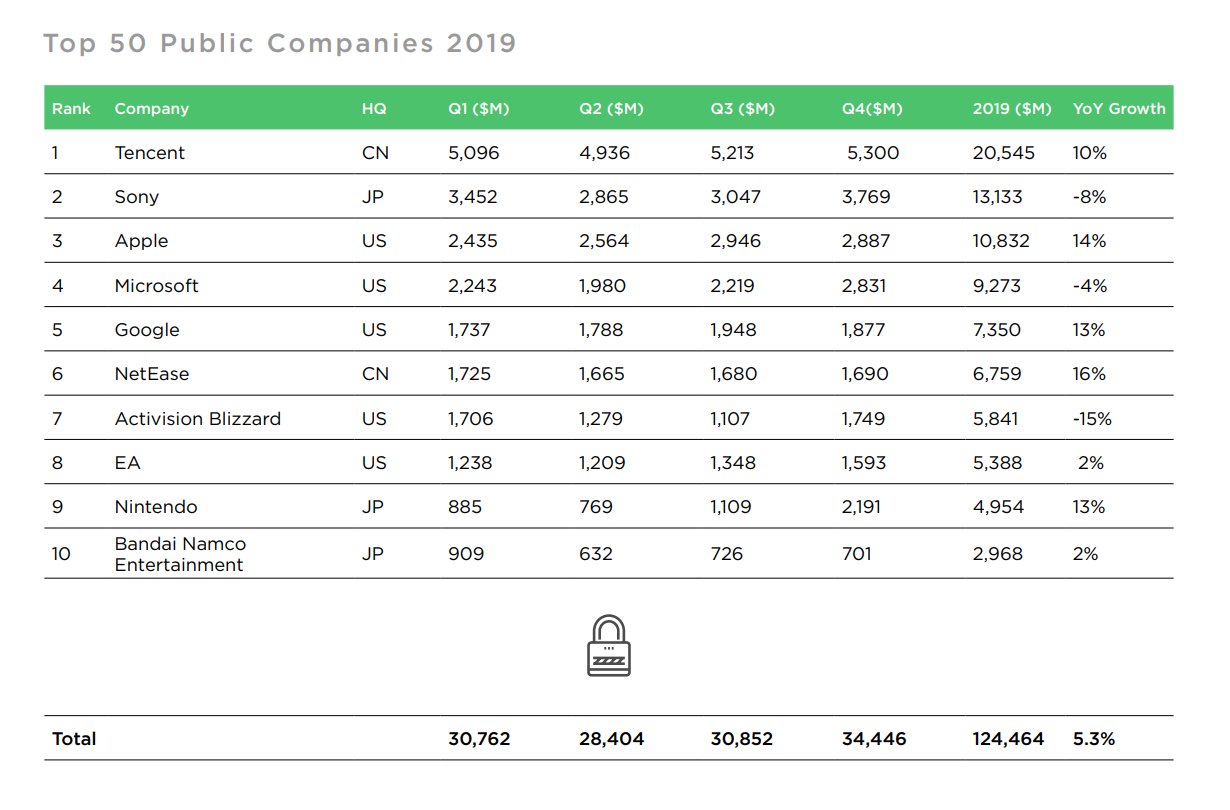
Task: Click Bandai Namco's 2019 revenue 2,968
Action: click(998, 553)
